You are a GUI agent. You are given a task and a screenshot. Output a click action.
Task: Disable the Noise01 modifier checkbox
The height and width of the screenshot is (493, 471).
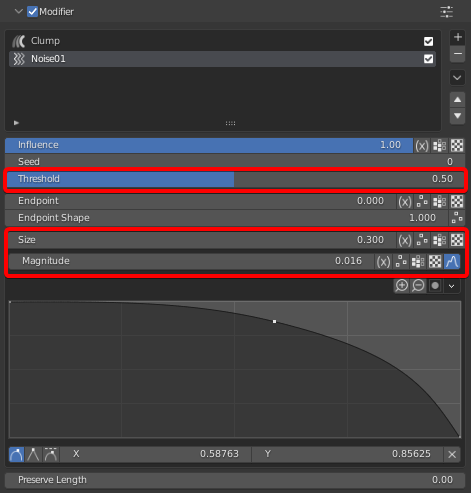coord(428,59)
